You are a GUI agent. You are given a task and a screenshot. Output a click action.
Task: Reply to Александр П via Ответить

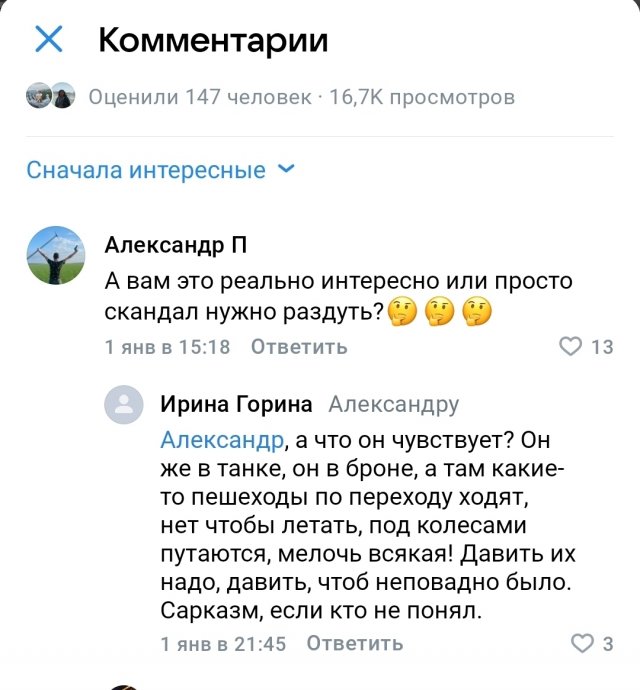[299, 347]
